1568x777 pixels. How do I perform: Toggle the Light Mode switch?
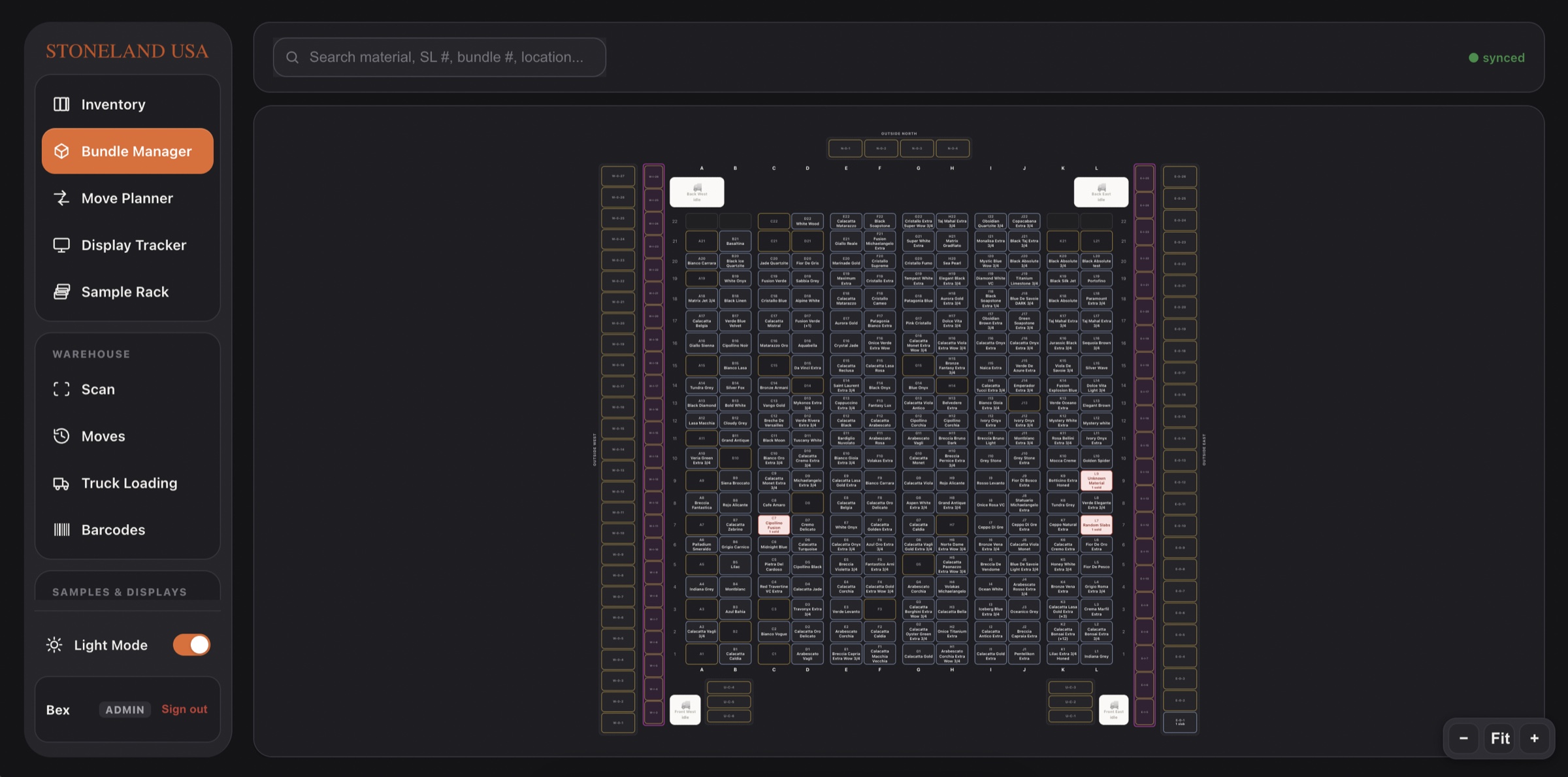[191, 645]
